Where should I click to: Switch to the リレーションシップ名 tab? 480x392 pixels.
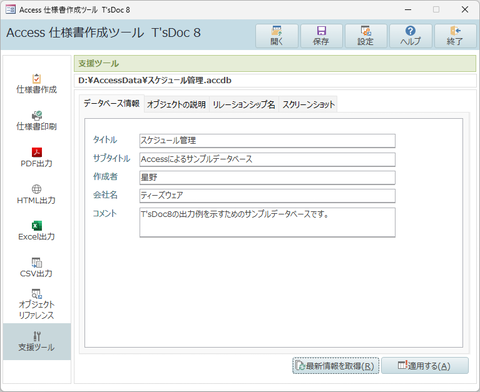click(x=244, y=105)
